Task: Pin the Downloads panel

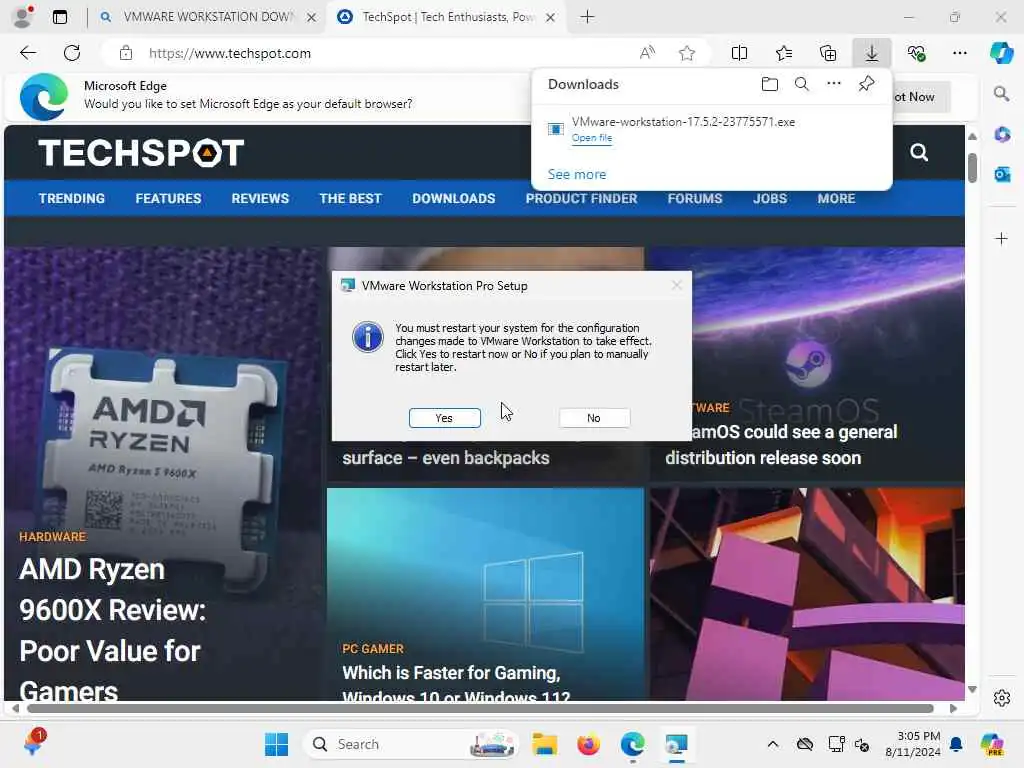Action: 866,84
